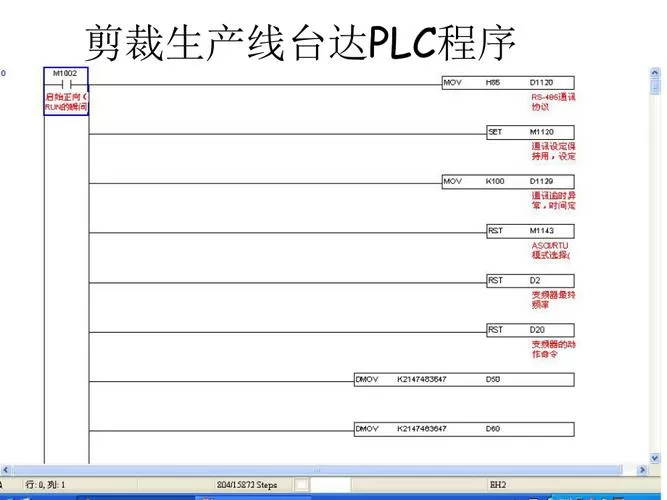
Task: Click the 804/15873 Steps status text
Action: (247, 485)
